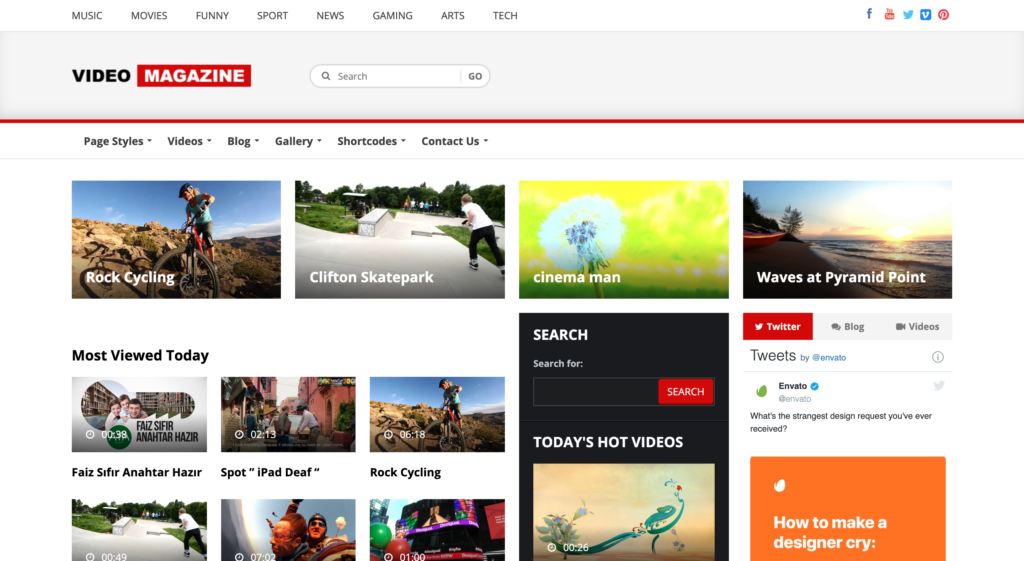Expand the Contact Us dropdown
This screenshot has width=1024, height=561.
(454, 141)
